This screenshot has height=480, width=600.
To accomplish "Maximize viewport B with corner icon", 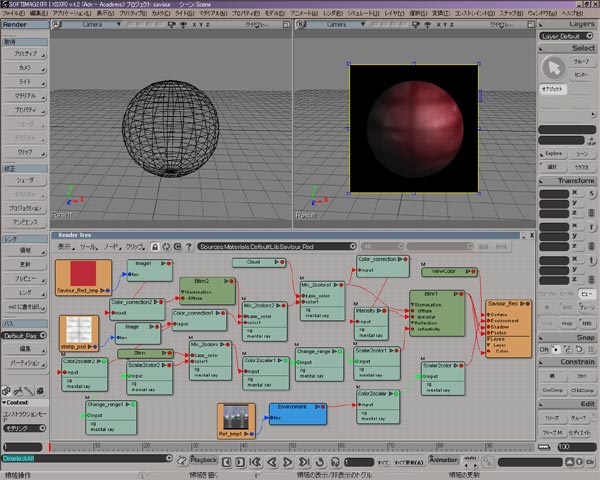I will [531, 24].
